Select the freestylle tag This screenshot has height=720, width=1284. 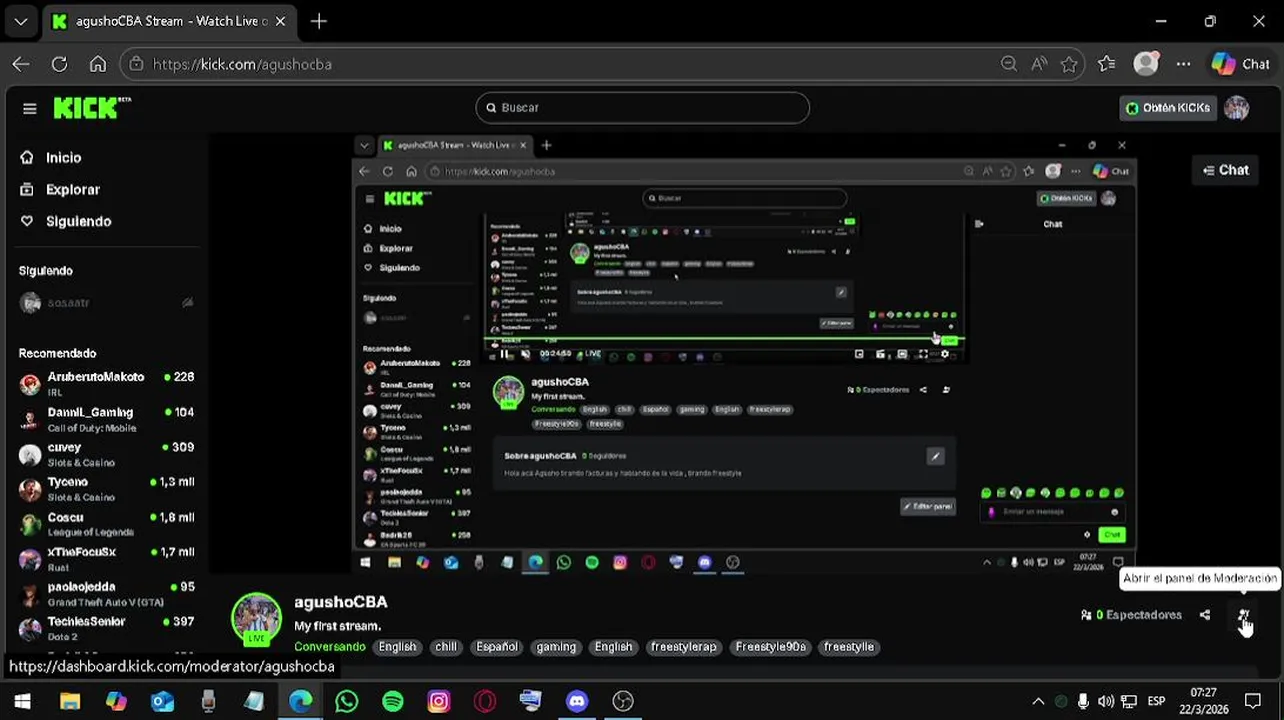pyautogui.click(x=849, y=647)
